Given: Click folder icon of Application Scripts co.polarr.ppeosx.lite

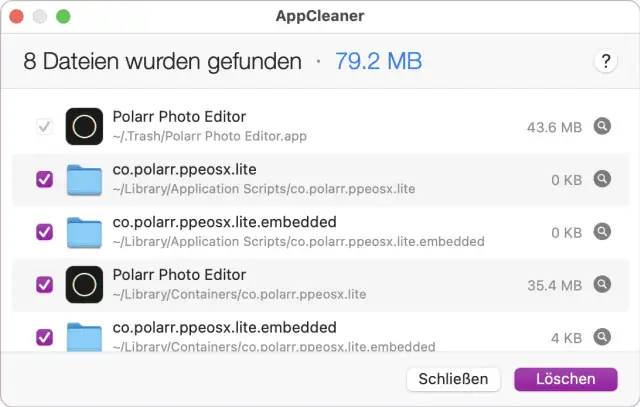Looking at the screenshot, I should [84, 180].
